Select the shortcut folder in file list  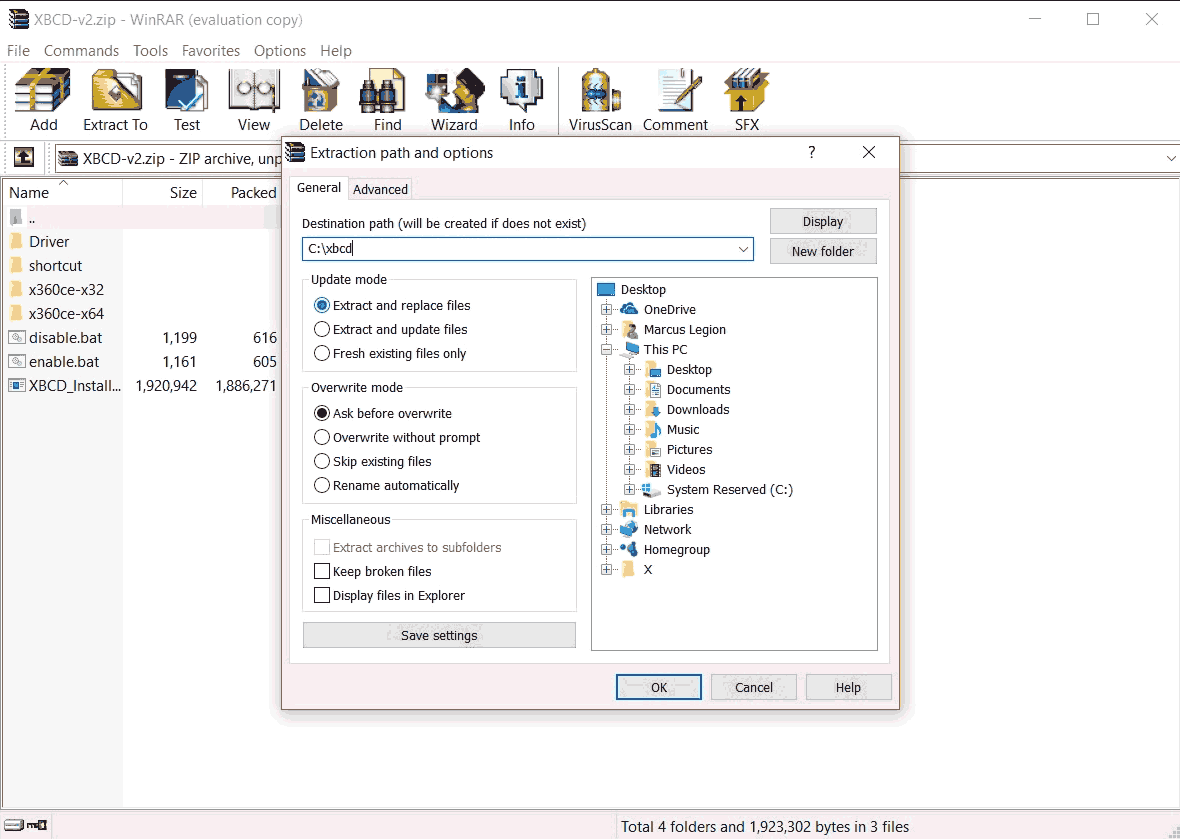[45, 266]
